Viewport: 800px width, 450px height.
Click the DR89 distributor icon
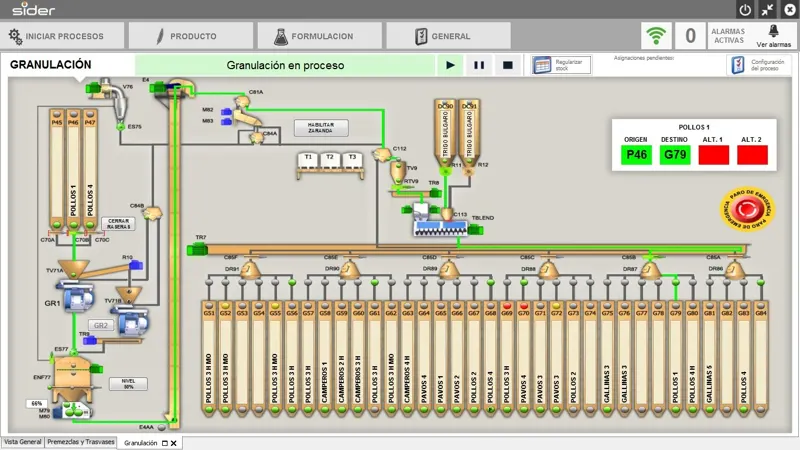[449, 269]
